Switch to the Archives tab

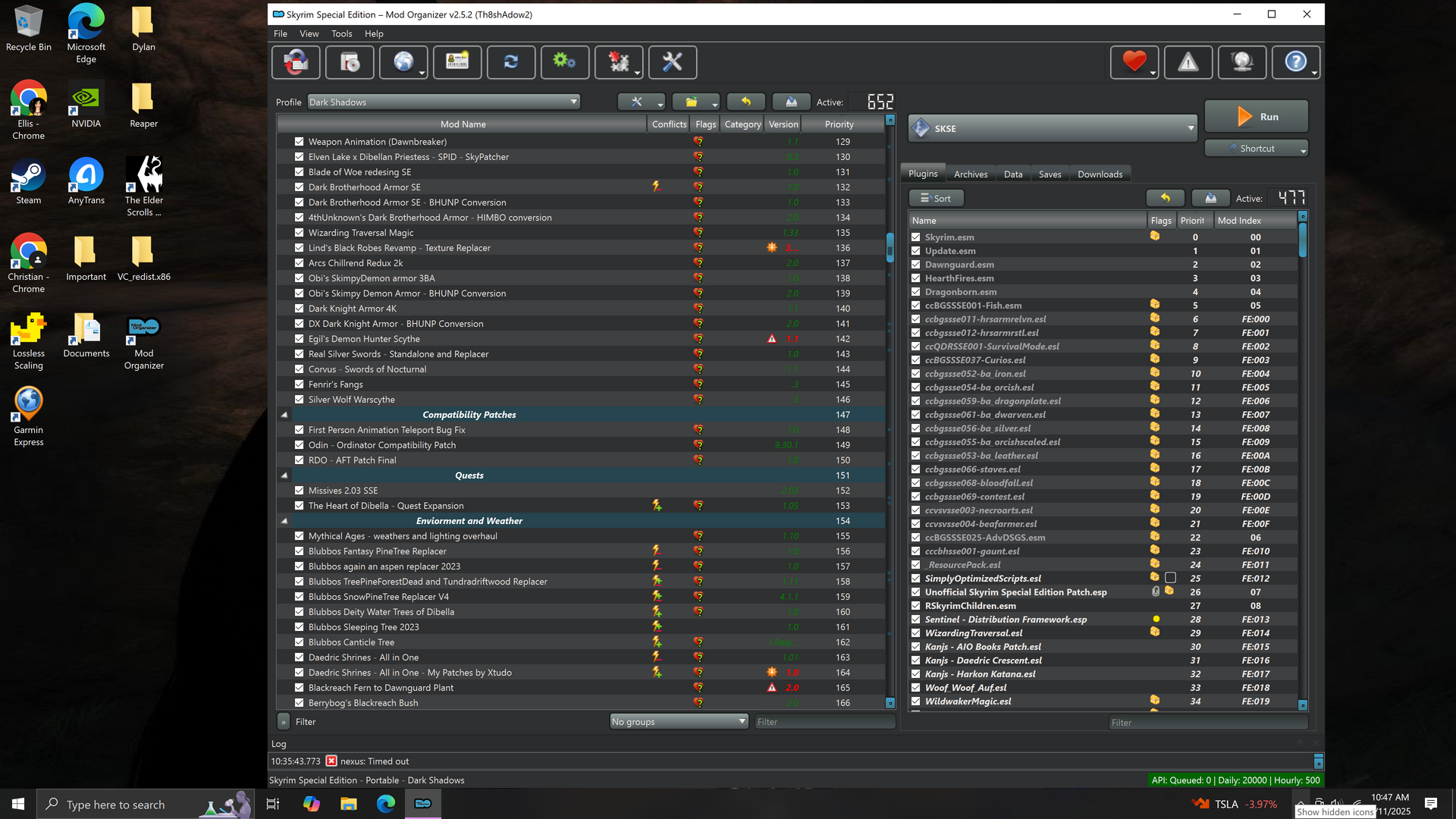[971, 174]
